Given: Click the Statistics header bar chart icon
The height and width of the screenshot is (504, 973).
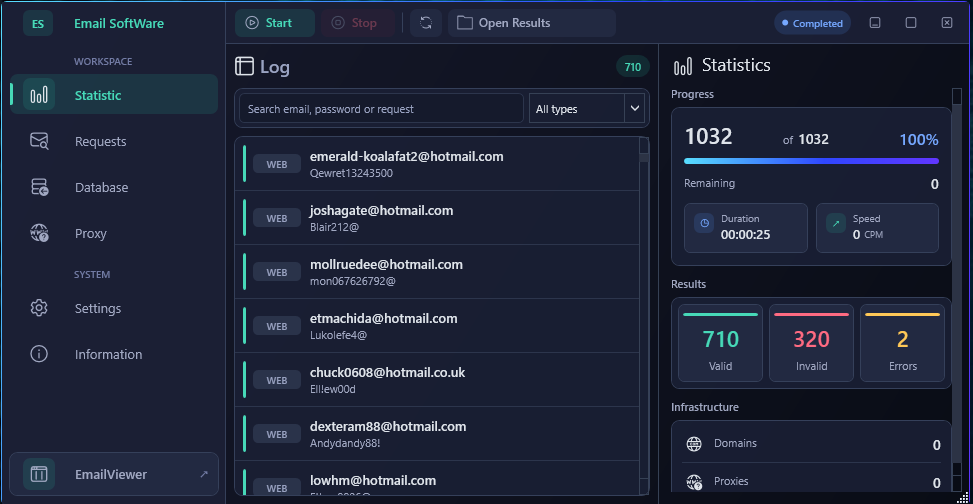Looking at the screenshot, I should click(683, 66).
